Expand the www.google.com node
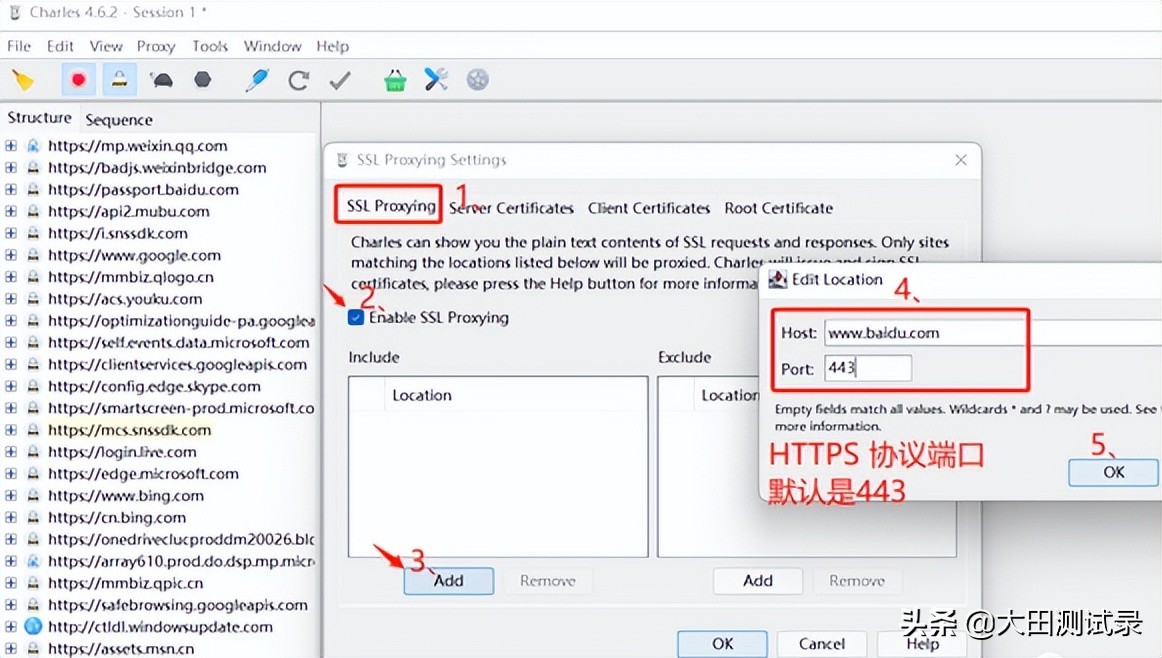This screenshot has height=658, width=1162. tap(11, 255)
